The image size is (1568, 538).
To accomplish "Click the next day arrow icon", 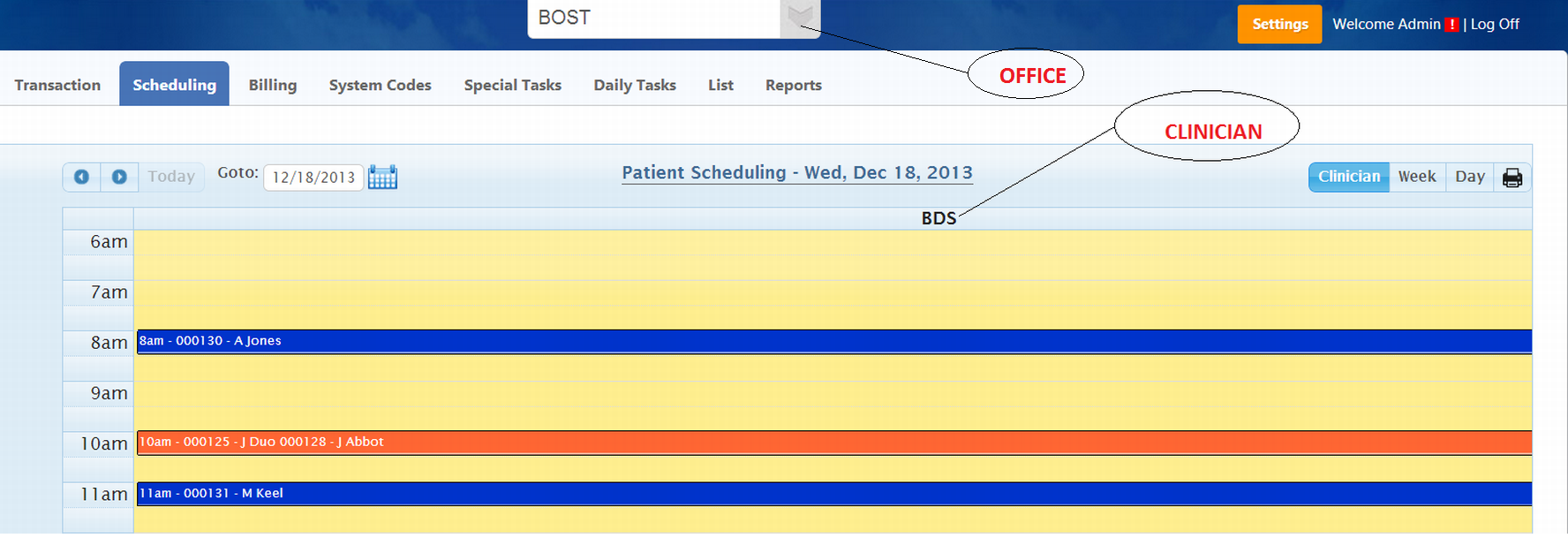I will point(119,177).
